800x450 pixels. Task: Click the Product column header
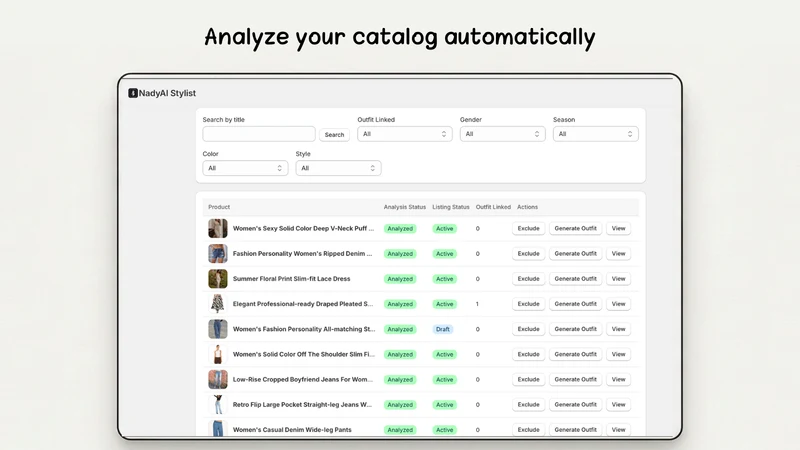click(x=219, y=207)
